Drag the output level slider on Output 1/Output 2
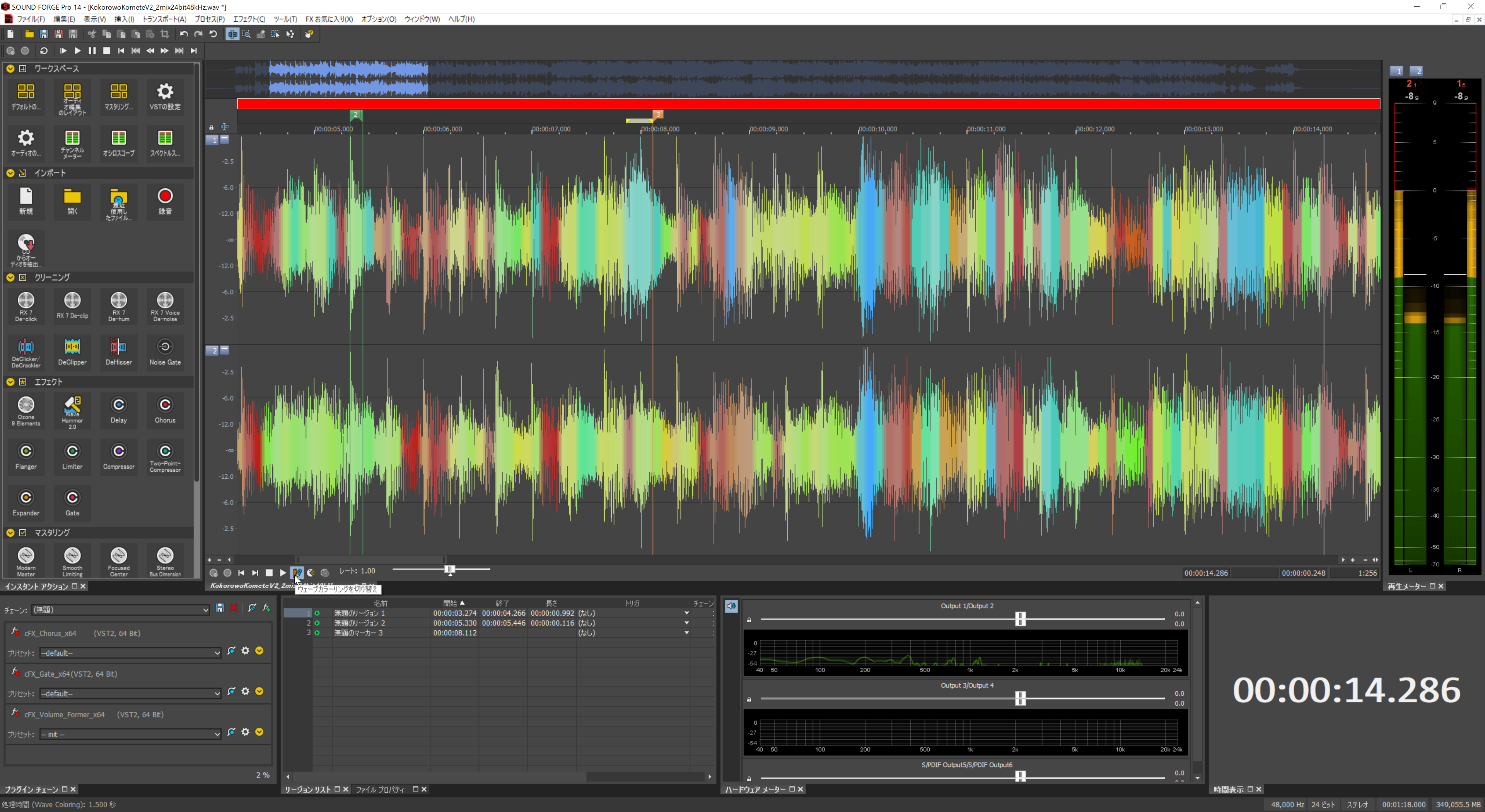Screen dimensions: 1485x812 pyautogui.click(x=1021, y=618)
